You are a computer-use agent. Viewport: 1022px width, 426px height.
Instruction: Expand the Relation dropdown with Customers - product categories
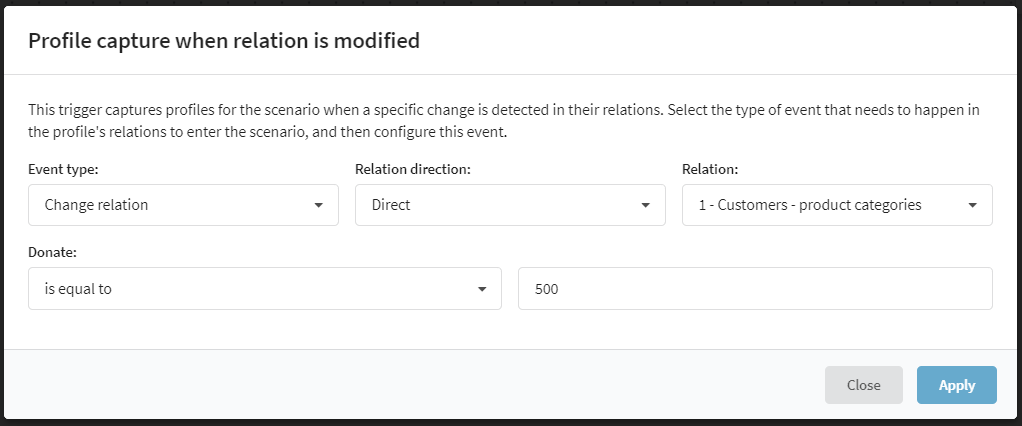click(x=838, y=205)
